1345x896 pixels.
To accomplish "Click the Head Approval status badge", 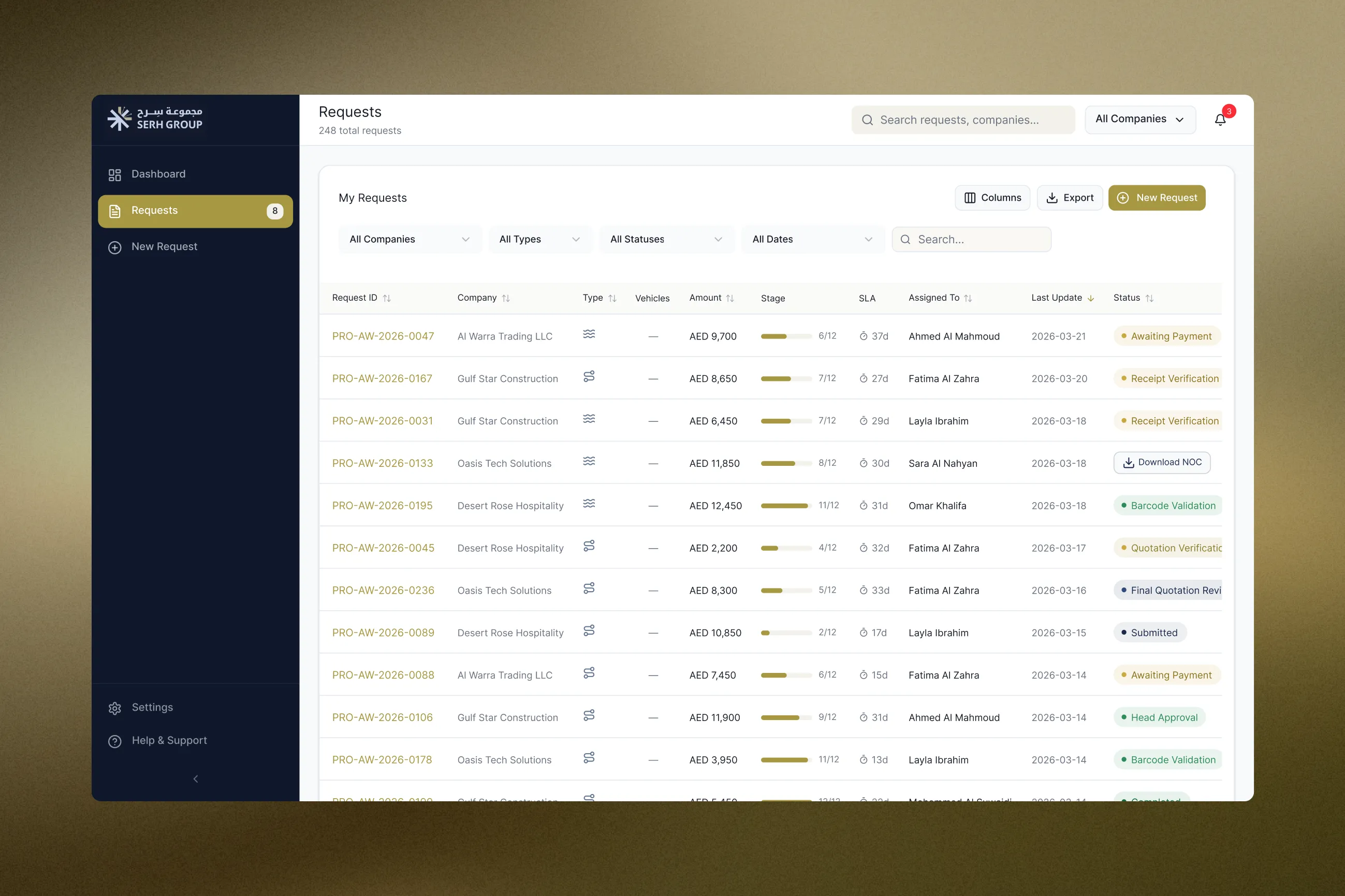I will (1159, 717).
